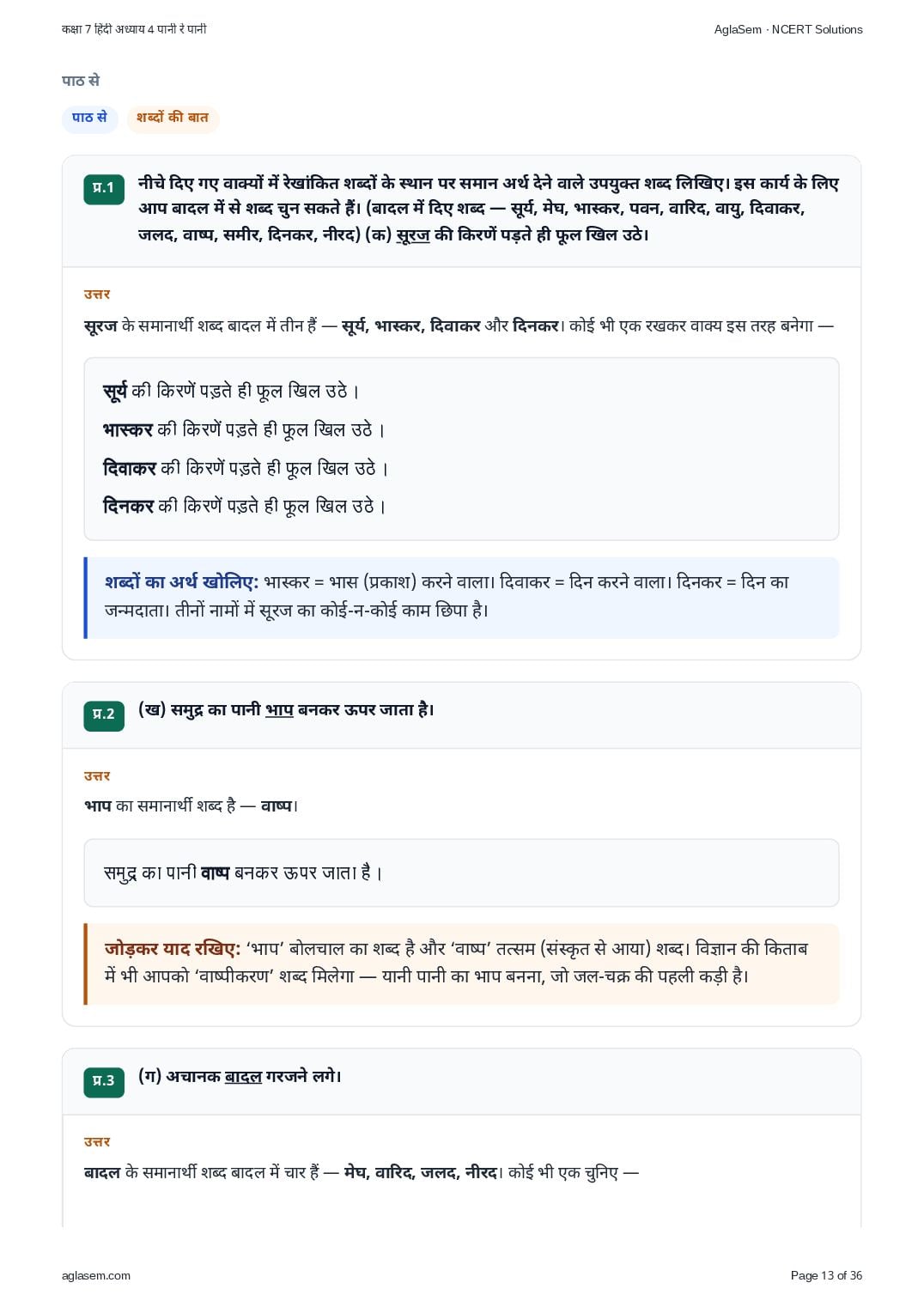The image size is (924, 1307).
Task: Click the underlined word बादल in question 3
Action: point(243,1077)
